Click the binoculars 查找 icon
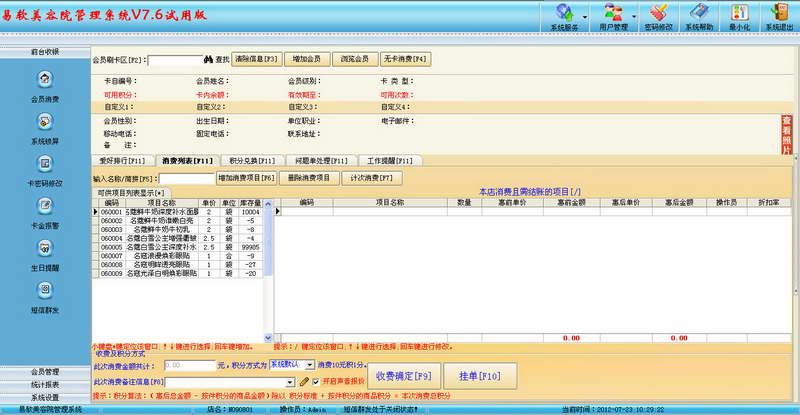 tap(208, 59)
